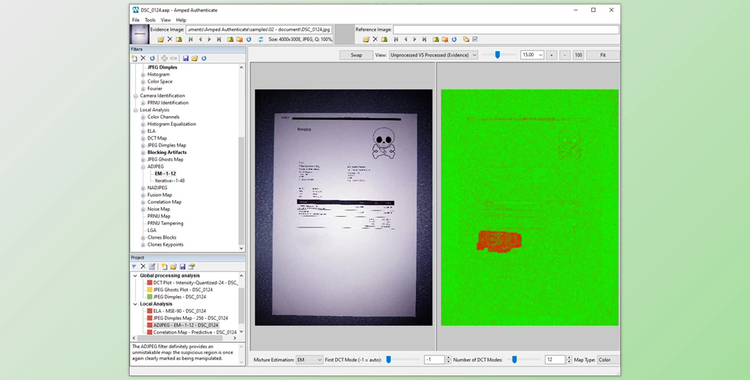Viewport: 750px width, 380px height.
Task: Click the Number of DCT Modes slider handle
Action: coord(514,359)
